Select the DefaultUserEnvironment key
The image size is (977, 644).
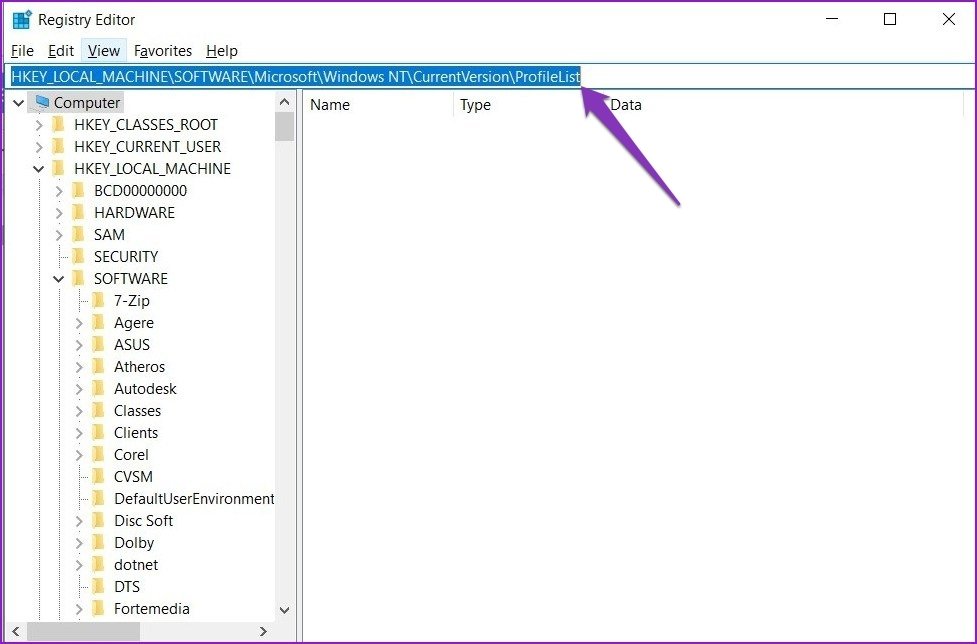(194, 499)
